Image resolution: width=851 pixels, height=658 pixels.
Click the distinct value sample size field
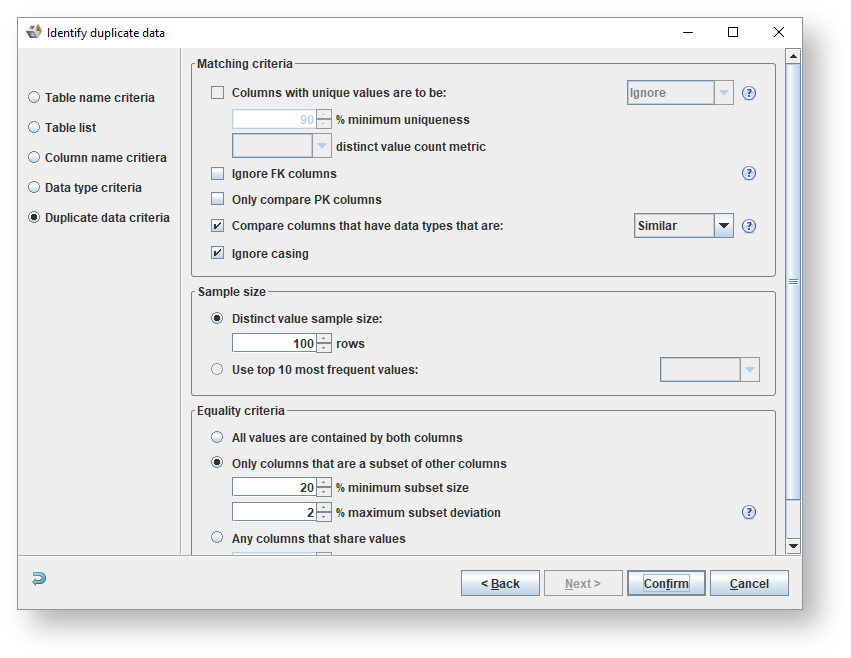point(273,344)
